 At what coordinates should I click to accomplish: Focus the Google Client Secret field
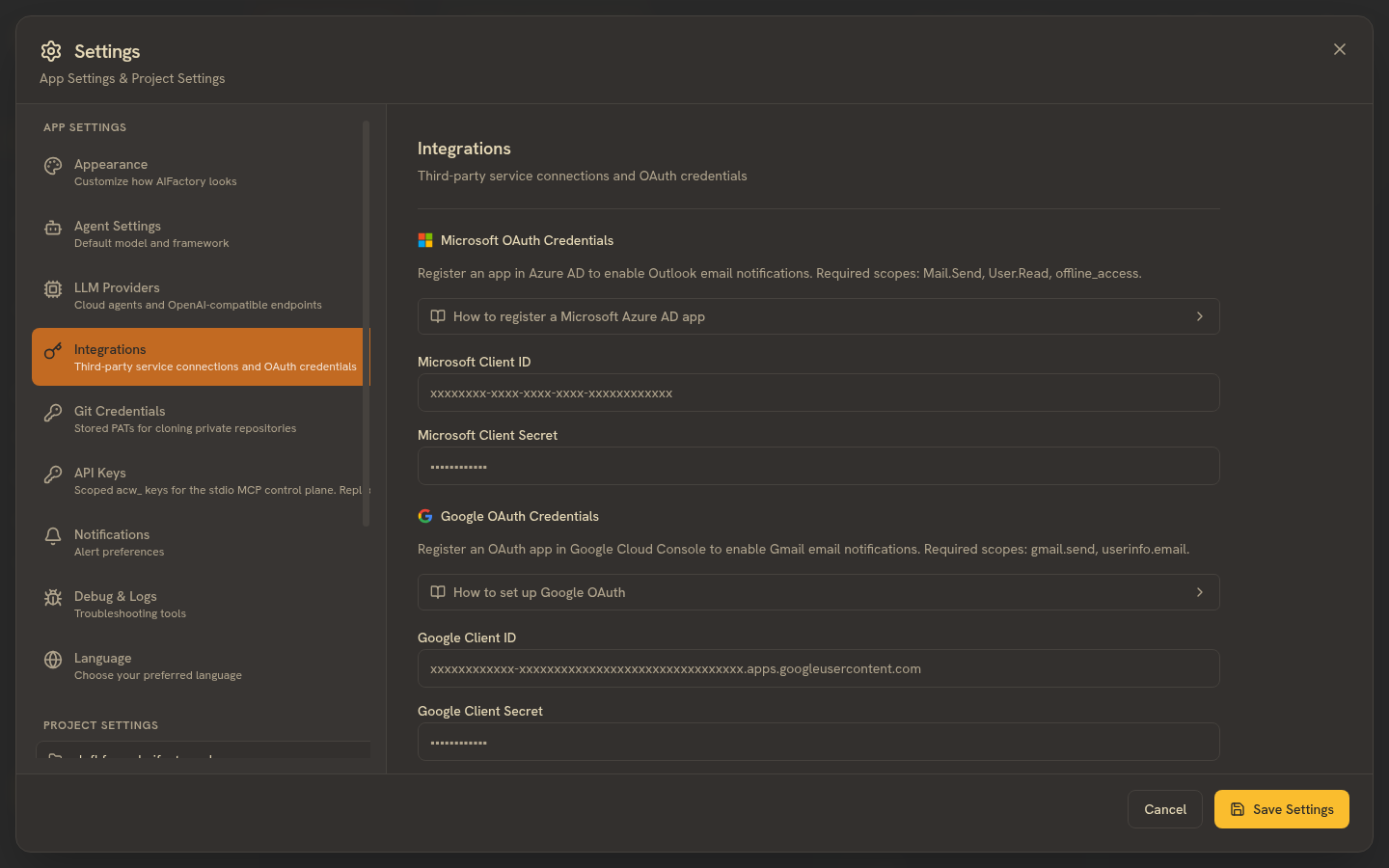pyautogui.click(x=819, y=742)
